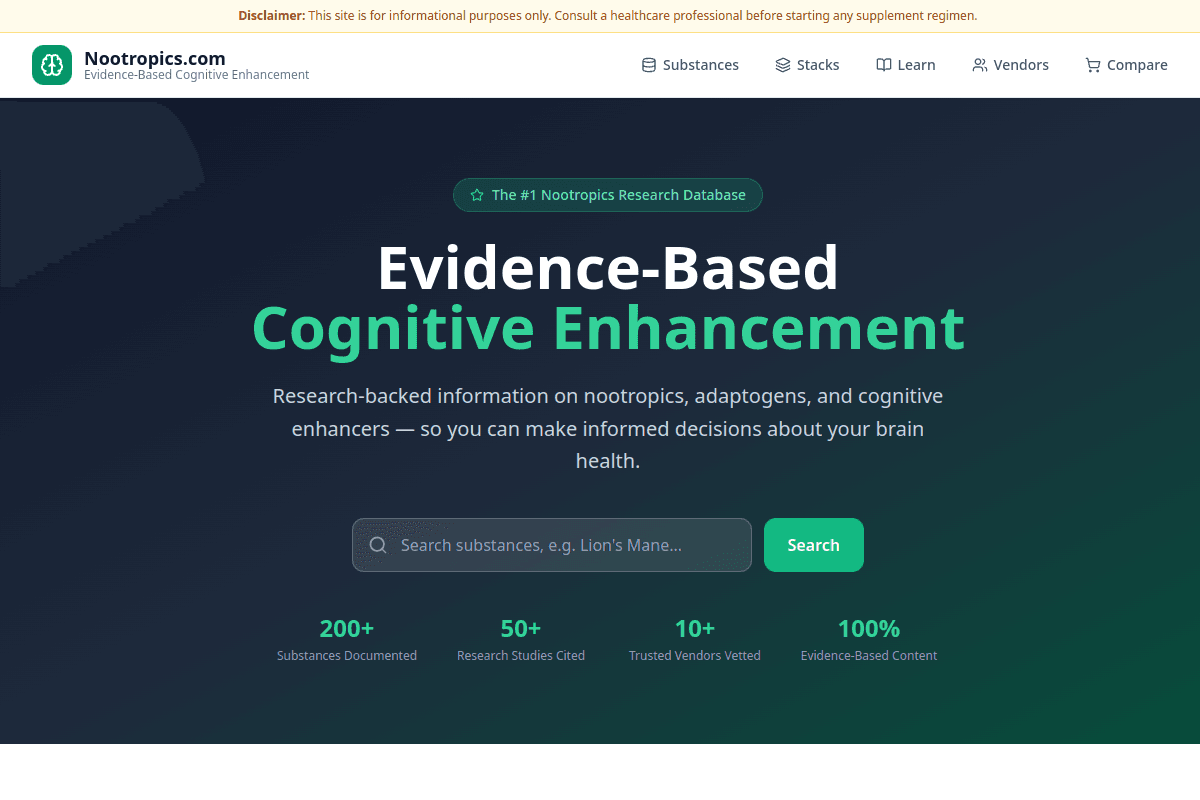Click the Research-backed information paragraph
Viewport: 1200px width, 800px height.
pyautogui.click(x=608, y=429)
